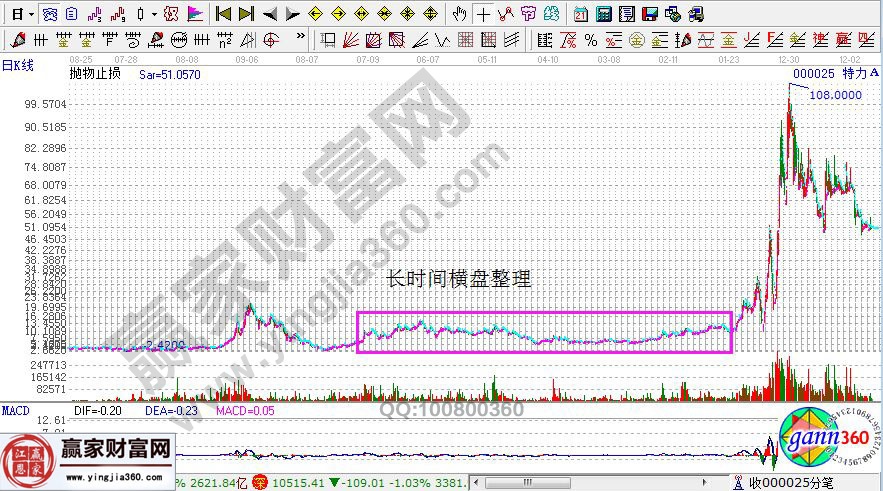Open the calculator tool

(x=604, y=14)
